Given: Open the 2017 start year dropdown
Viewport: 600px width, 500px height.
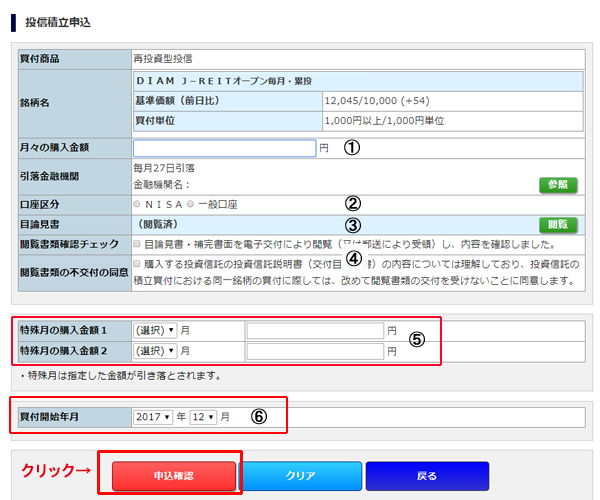Looking at the screenshot, I should click(x=152, y=416).
